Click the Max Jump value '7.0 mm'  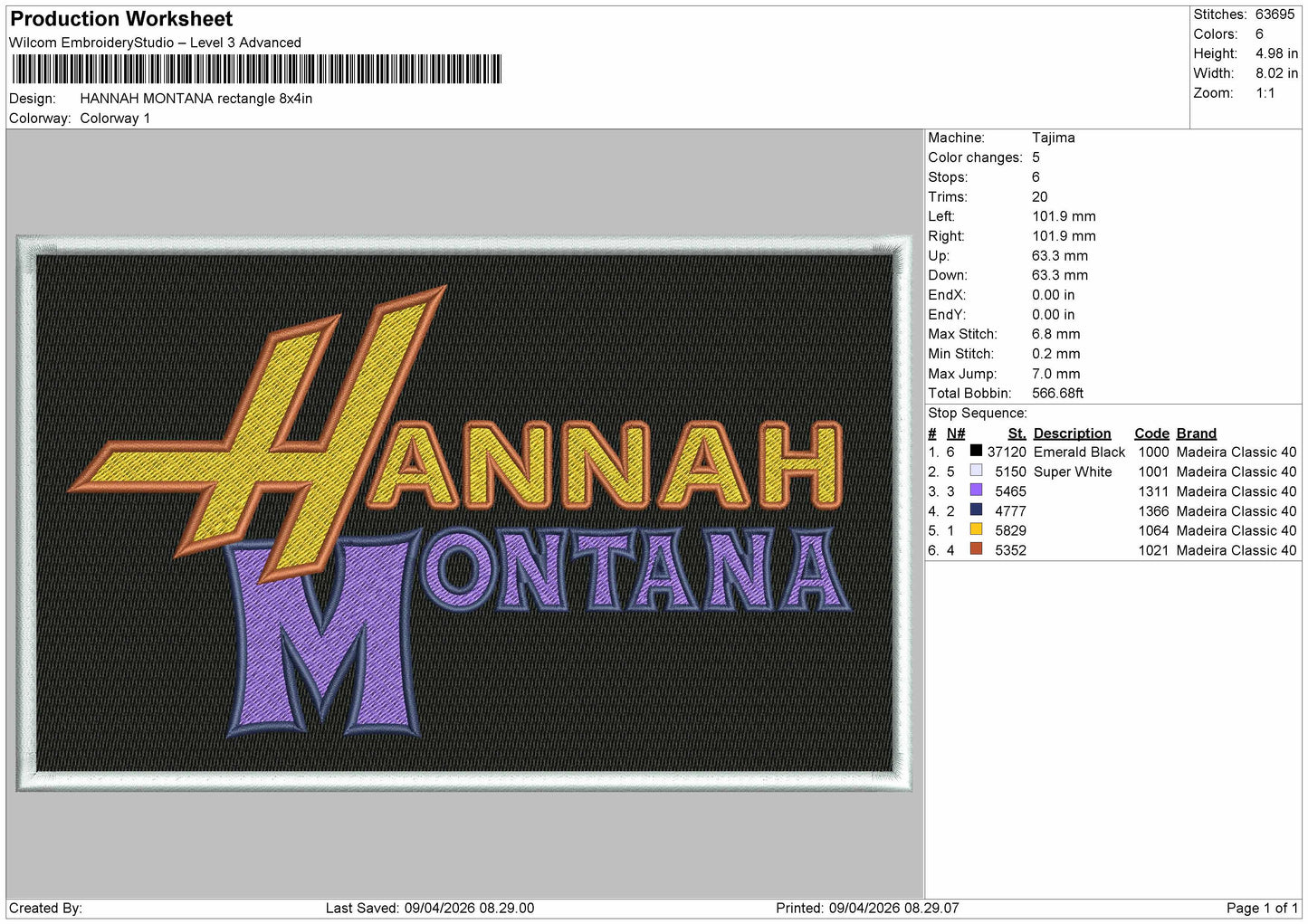coord(1056,374)
